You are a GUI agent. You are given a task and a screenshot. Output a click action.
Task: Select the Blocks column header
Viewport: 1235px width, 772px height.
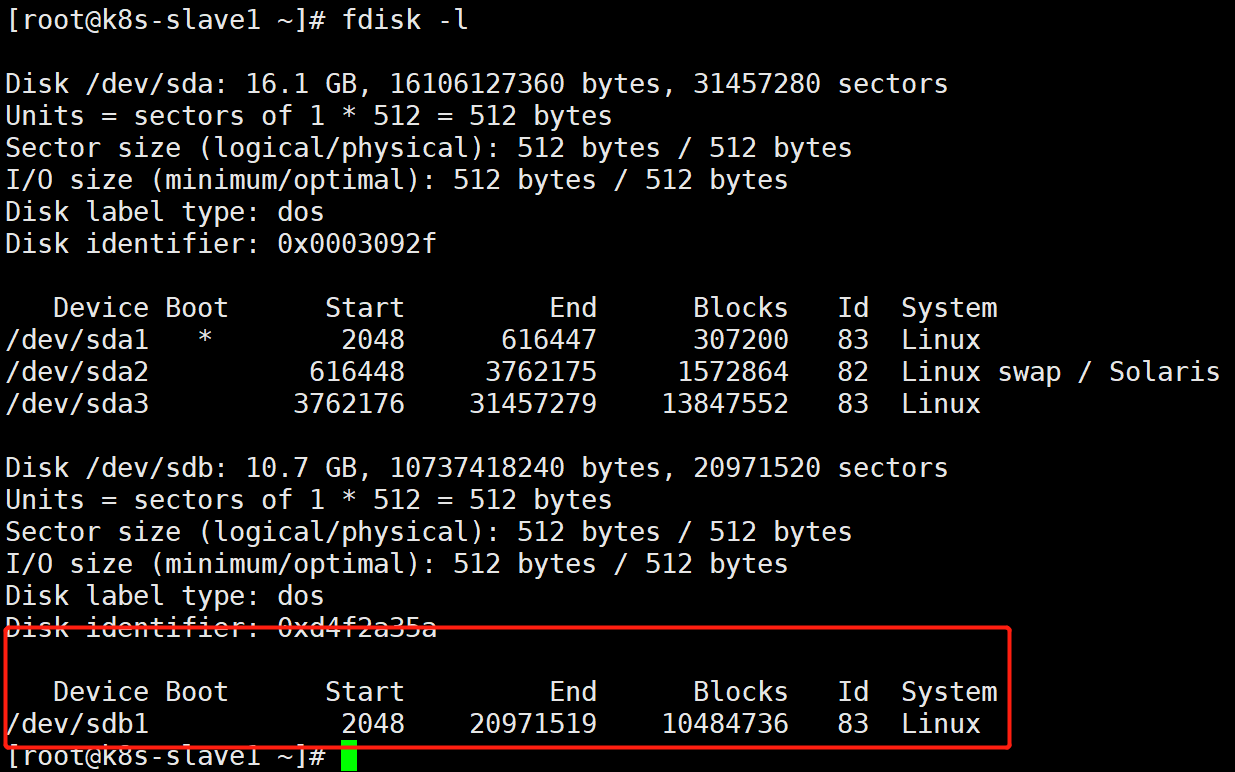pyautogui.click(x=740, y=307)
